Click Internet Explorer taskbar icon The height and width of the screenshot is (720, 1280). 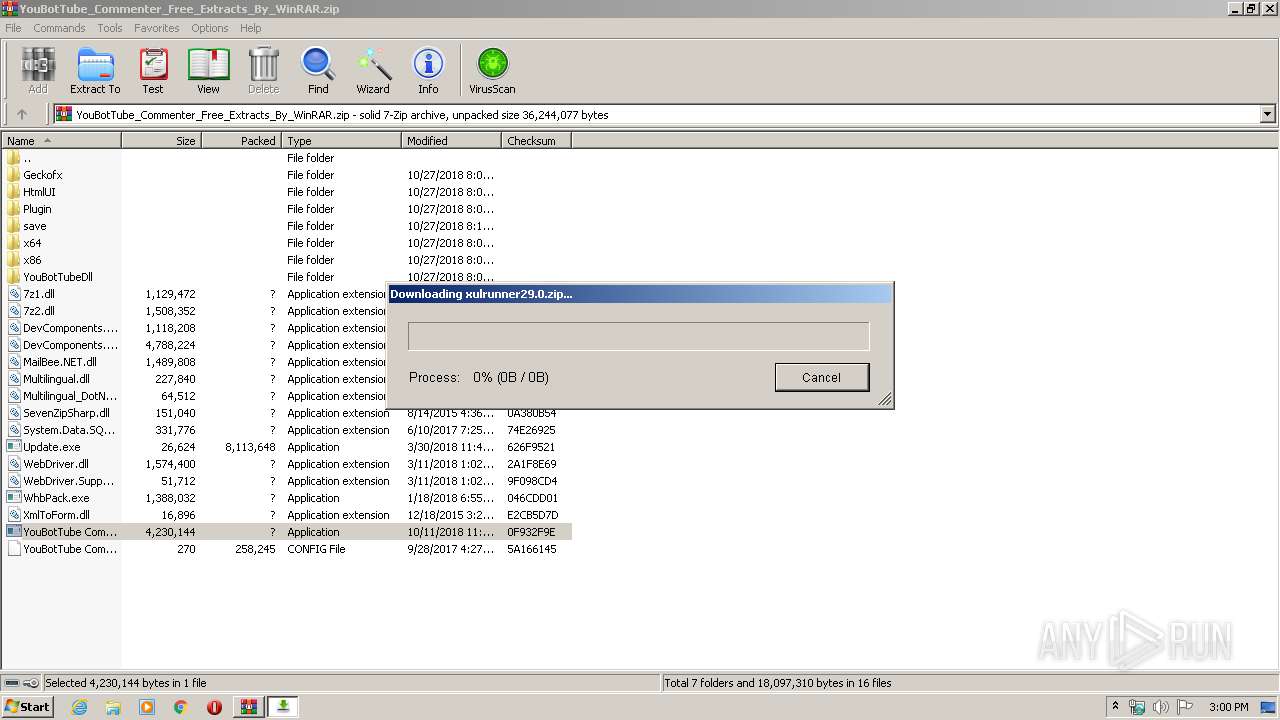point(79,707)
